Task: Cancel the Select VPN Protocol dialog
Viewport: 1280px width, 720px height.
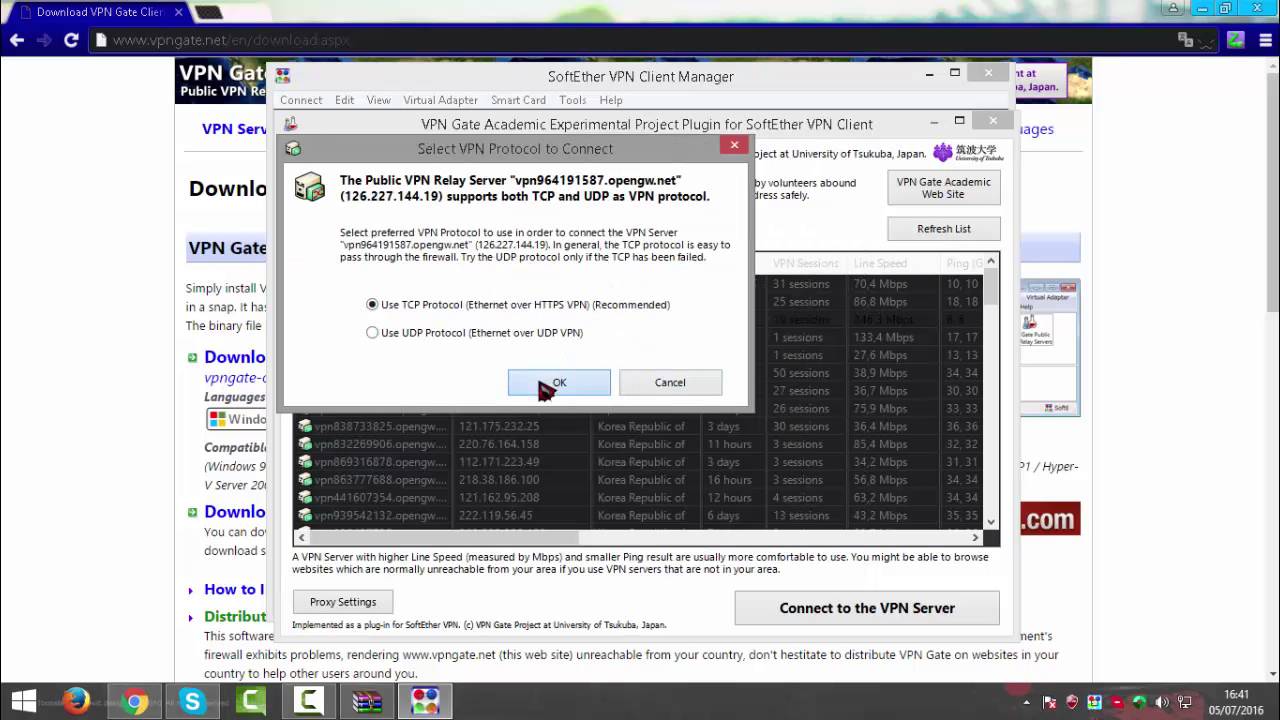Action: coord(670,382)
